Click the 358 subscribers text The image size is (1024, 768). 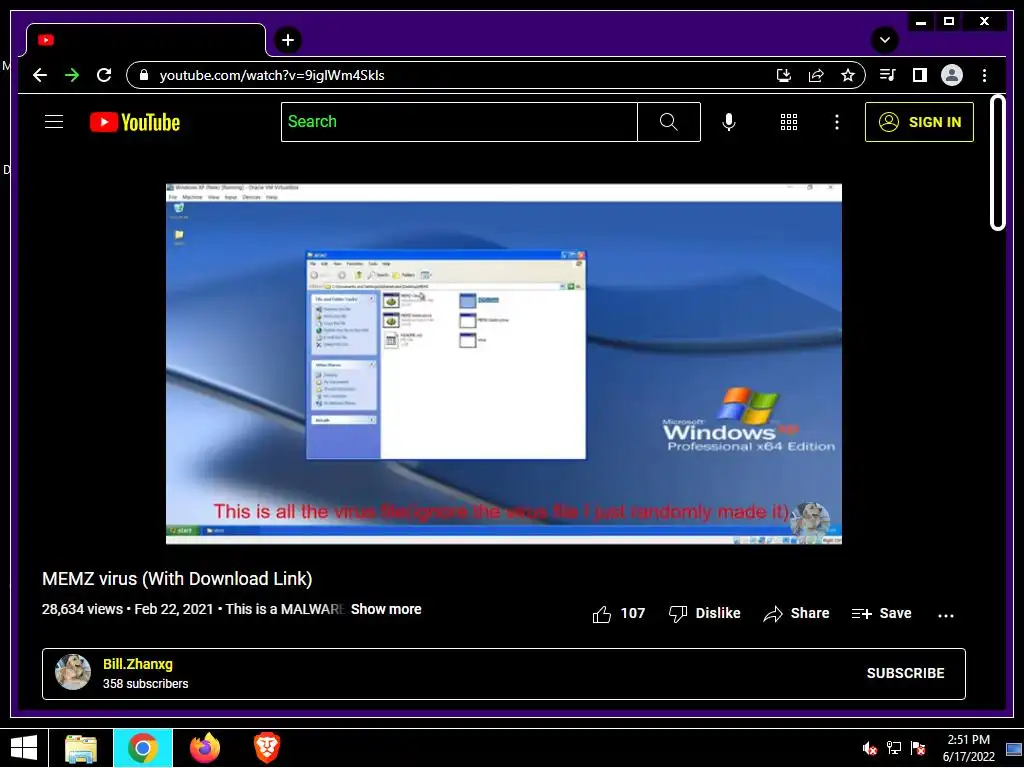tap(146, 684)
